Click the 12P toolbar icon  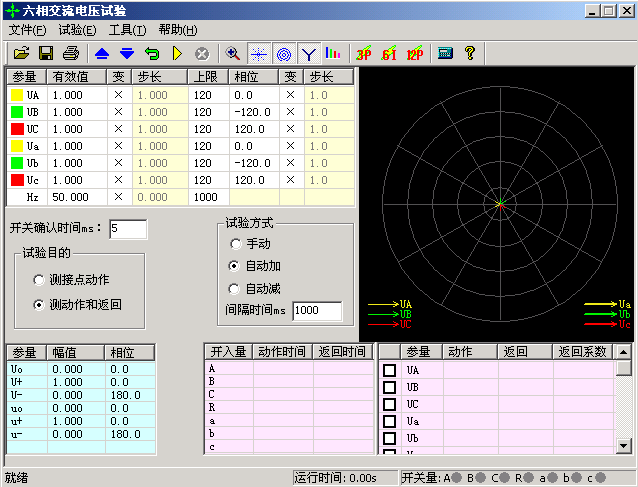413,53
